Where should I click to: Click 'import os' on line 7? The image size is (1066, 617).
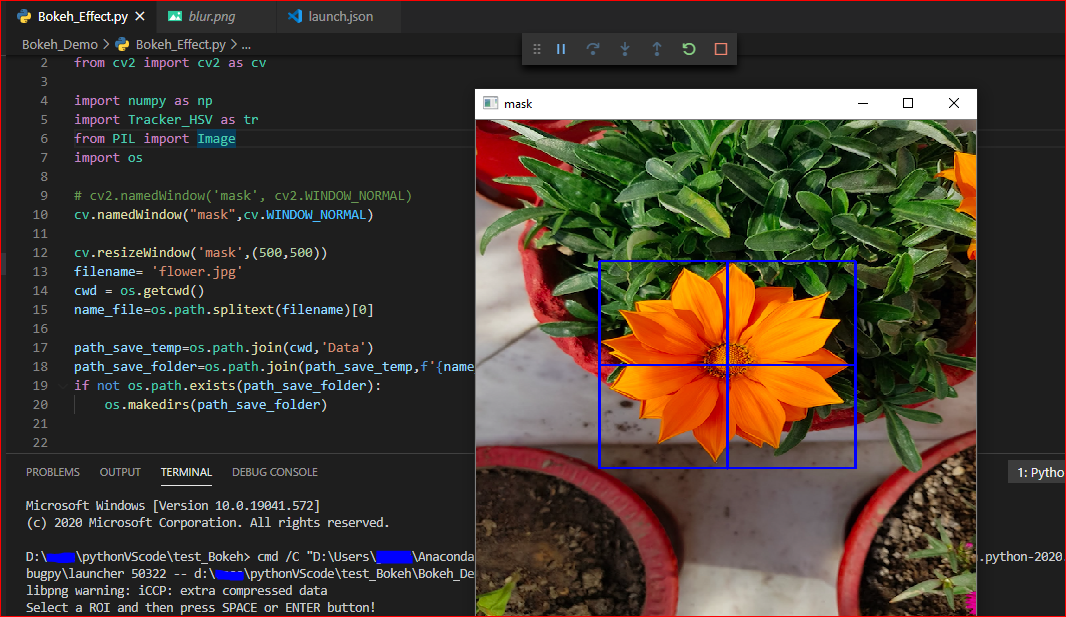[108, 158]
